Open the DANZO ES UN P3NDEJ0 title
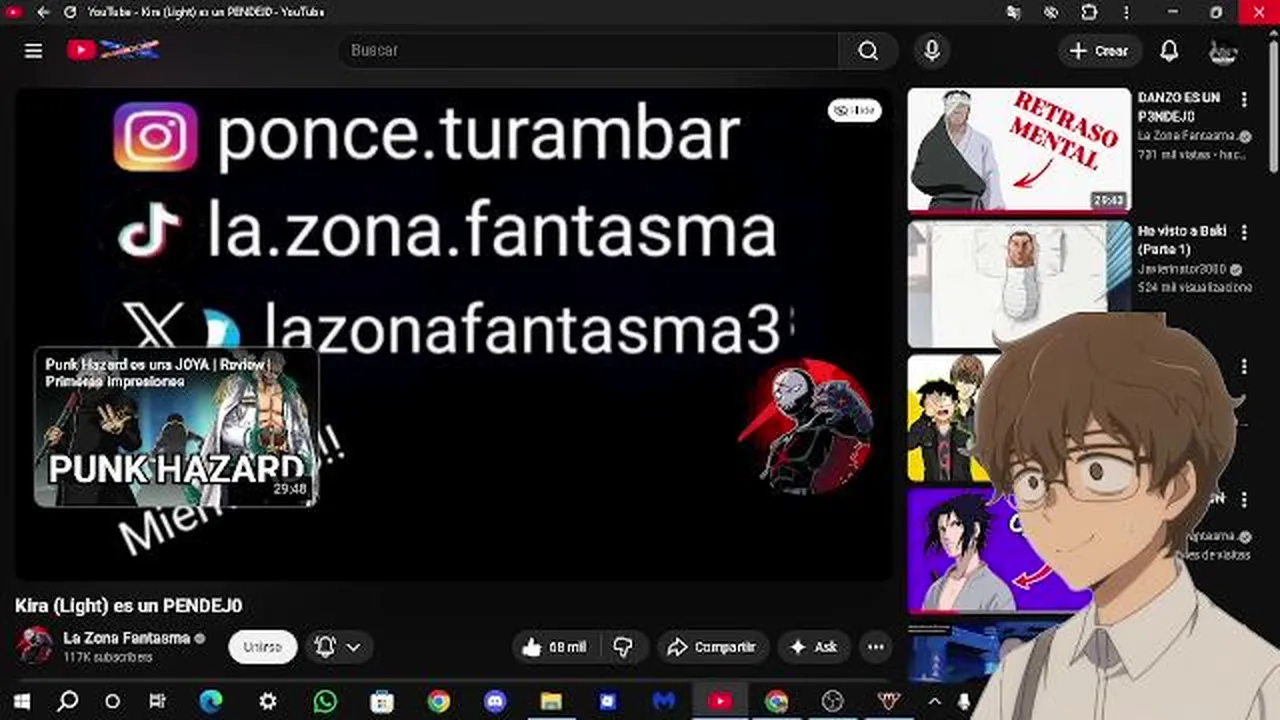Image resolution: width=1280 pixels, height=720 pixels. pos(1179,107)
